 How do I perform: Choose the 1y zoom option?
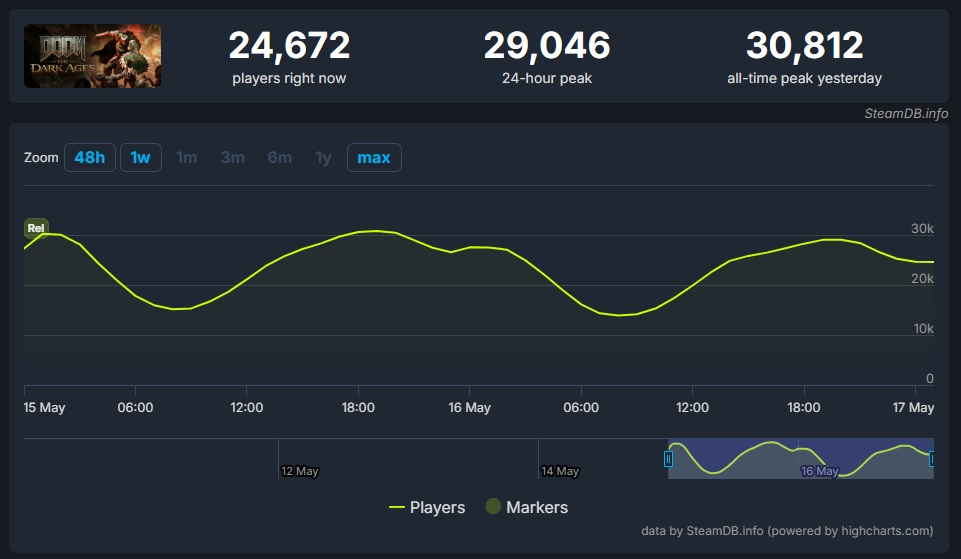[323, 158]
